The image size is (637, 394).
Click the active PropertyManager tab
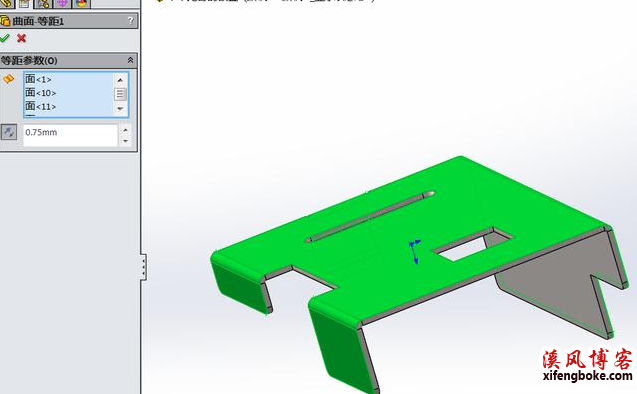tap(25, 4)
